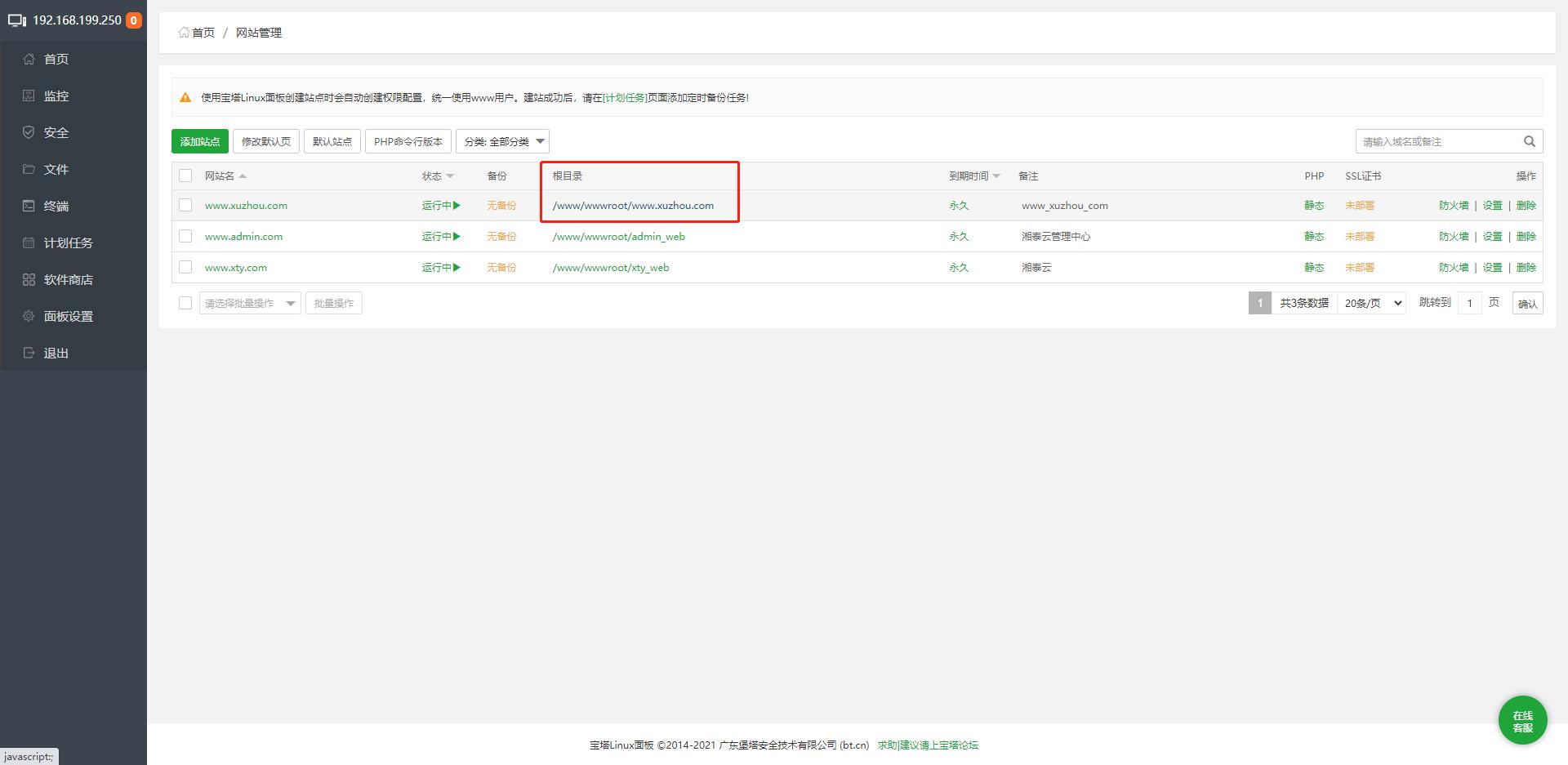Toggle the select-all checkbox in table header
Image resolution: width=1568 pixels, height=765 pixels.
185,176
